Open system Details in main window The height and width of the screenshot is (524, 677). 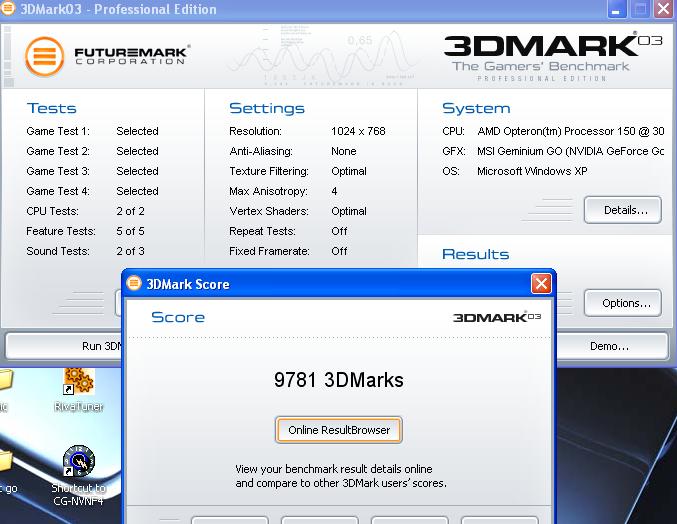tap(623, 210)
